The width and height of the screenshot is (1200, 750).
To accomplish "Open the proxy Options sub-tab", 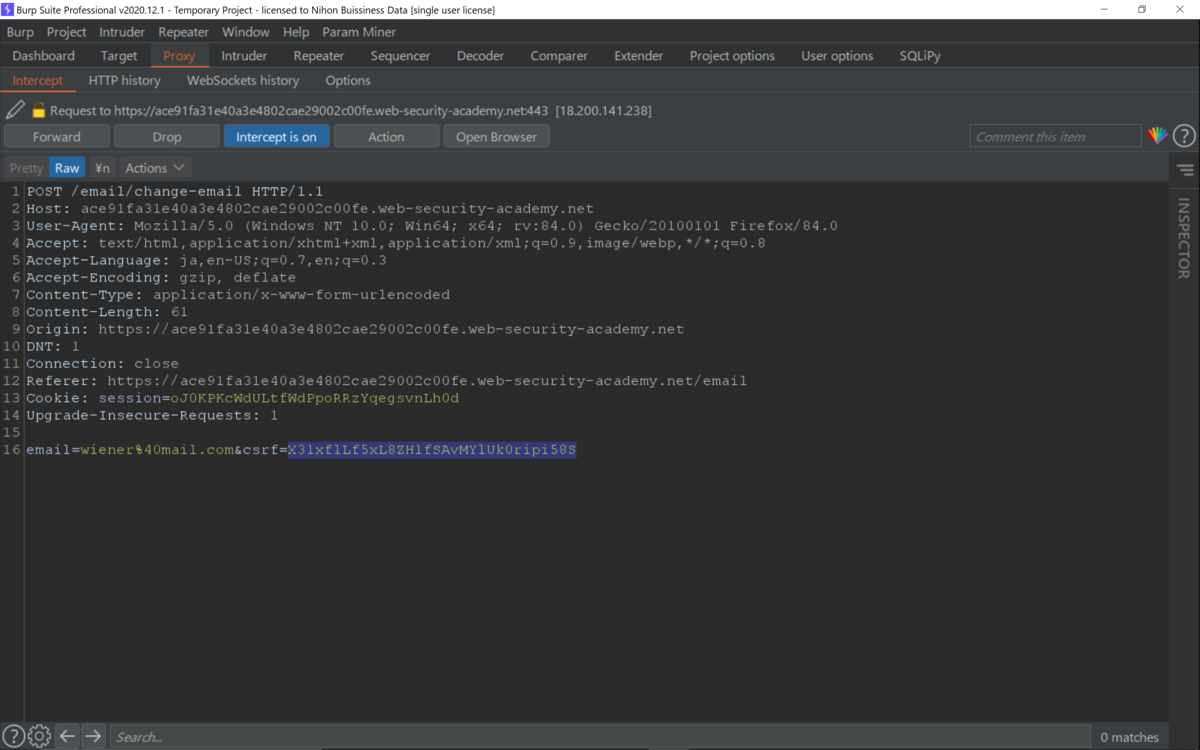I will [x=348, y=80].
